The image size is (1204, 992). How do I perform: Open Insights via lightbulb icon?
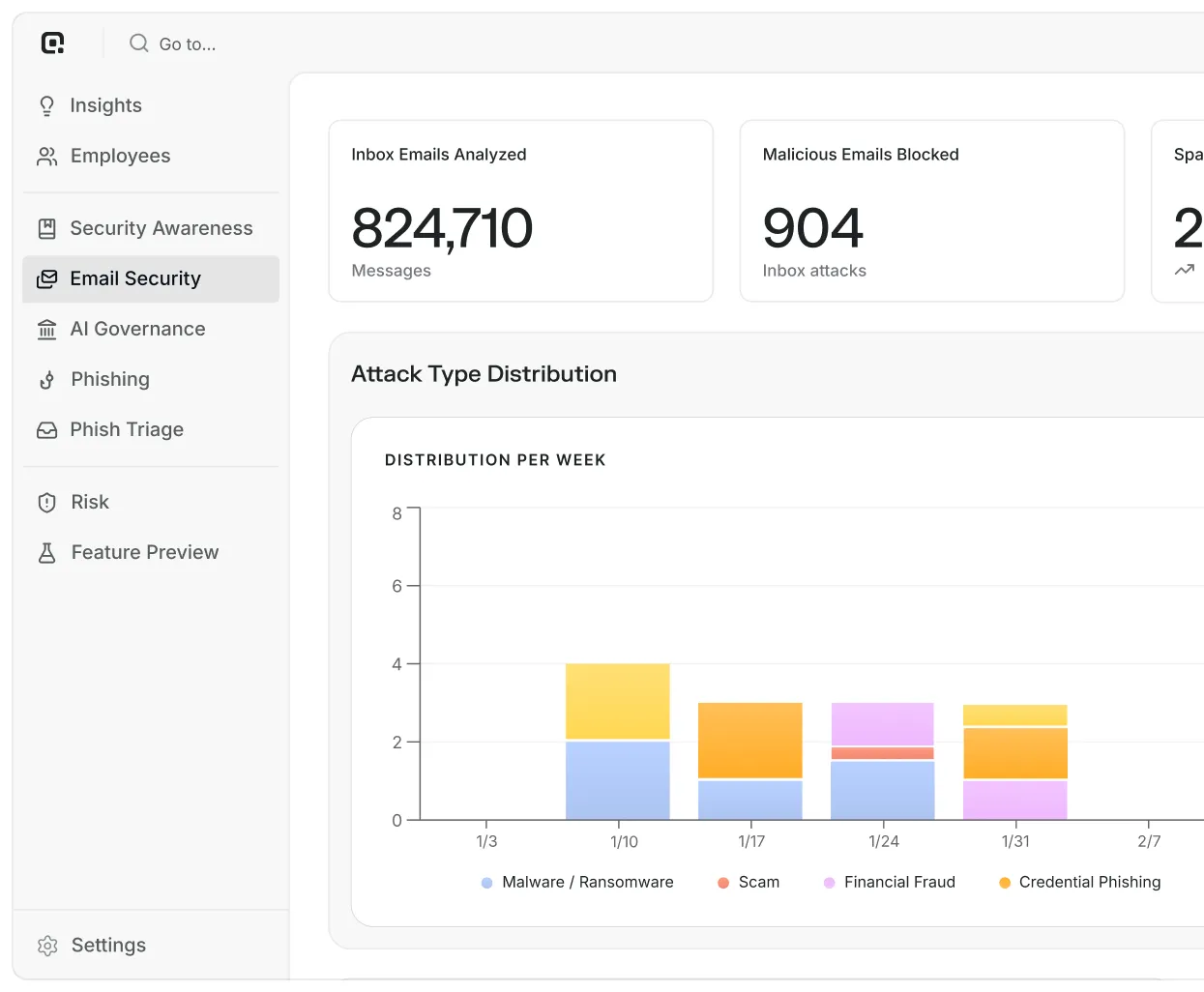46,105
